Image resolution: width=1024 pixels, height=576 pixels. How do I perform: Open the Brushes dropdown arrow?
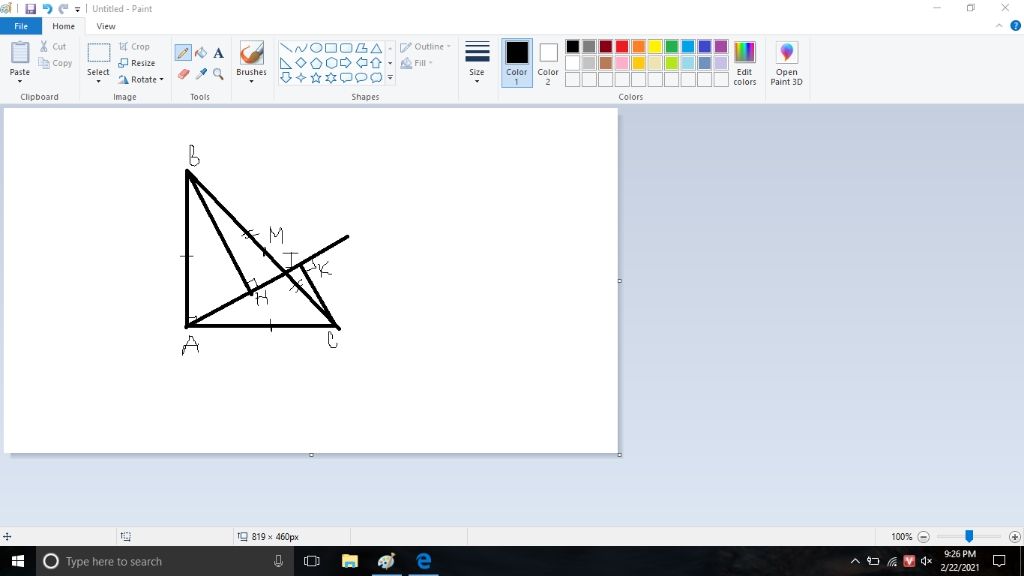click(251, 81)
